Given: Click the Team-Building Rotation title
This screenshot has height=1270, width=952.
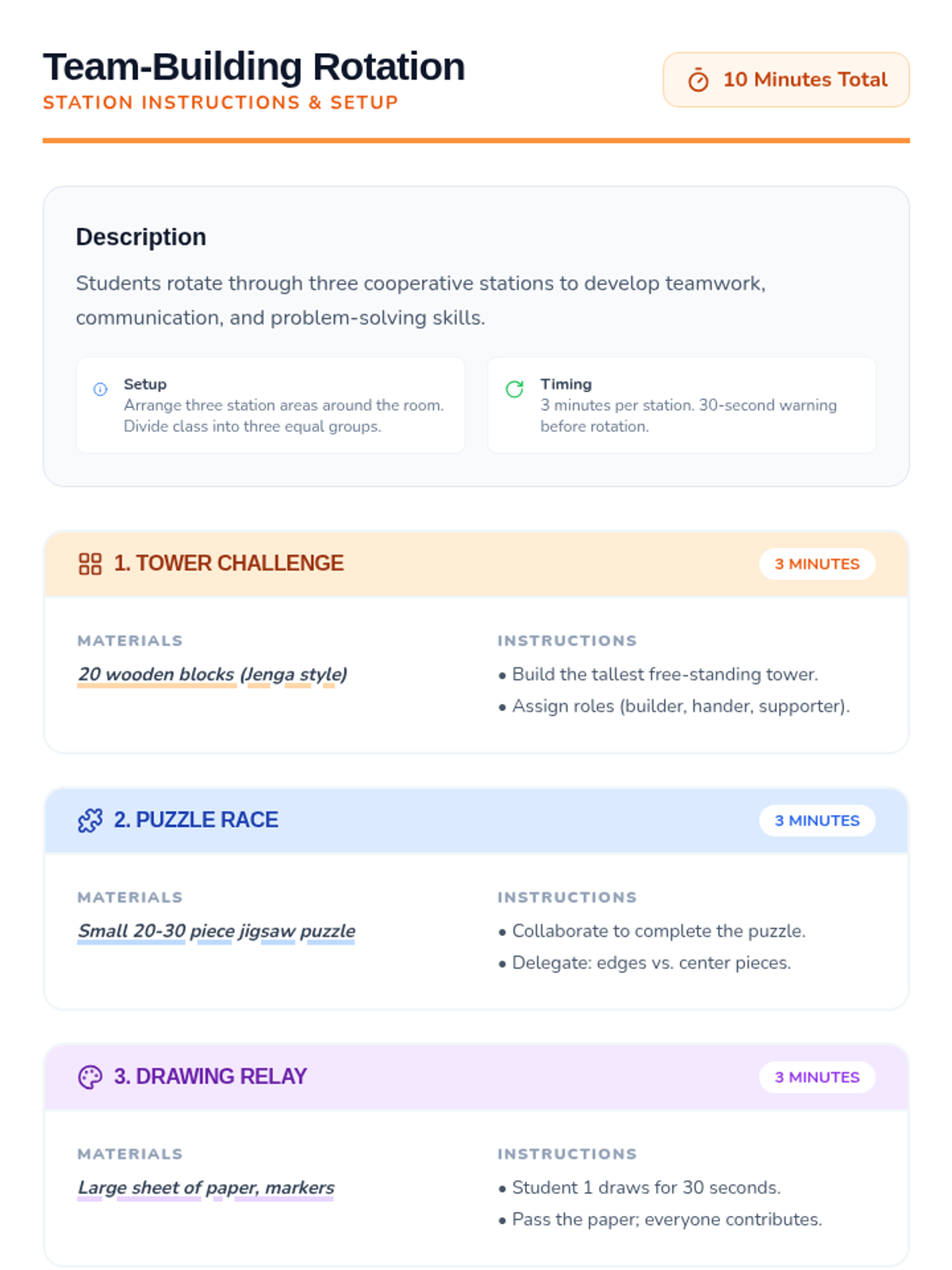Looking at the screenshot, I should point(254,67).
